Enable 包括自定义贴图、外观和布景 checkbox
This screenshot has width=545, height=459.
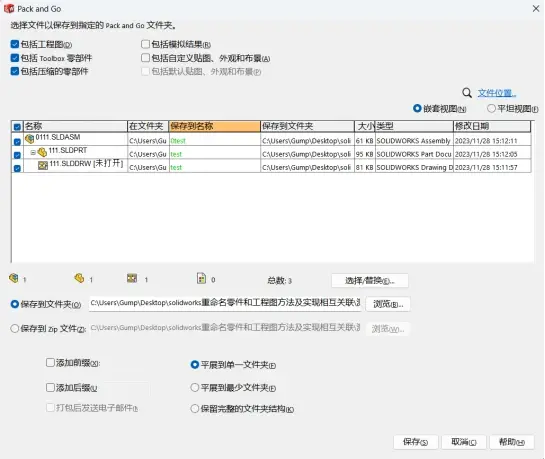(x=146, y=58)
